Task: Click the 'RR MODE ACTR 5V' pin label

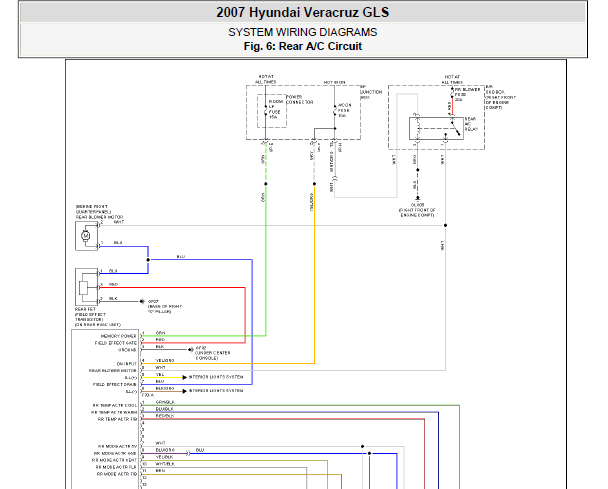Action: point(117,446)
